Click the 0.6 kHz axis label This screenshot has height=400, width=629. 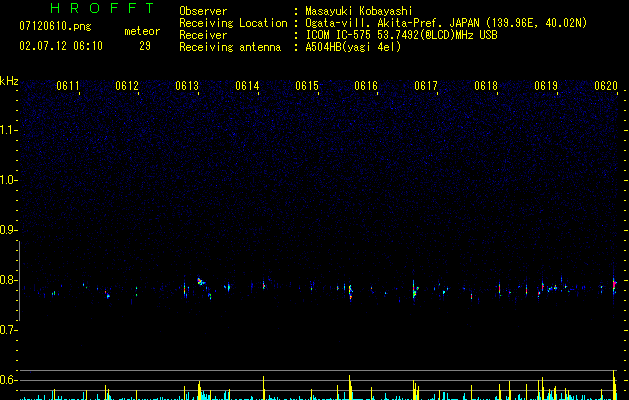(7, 380)
